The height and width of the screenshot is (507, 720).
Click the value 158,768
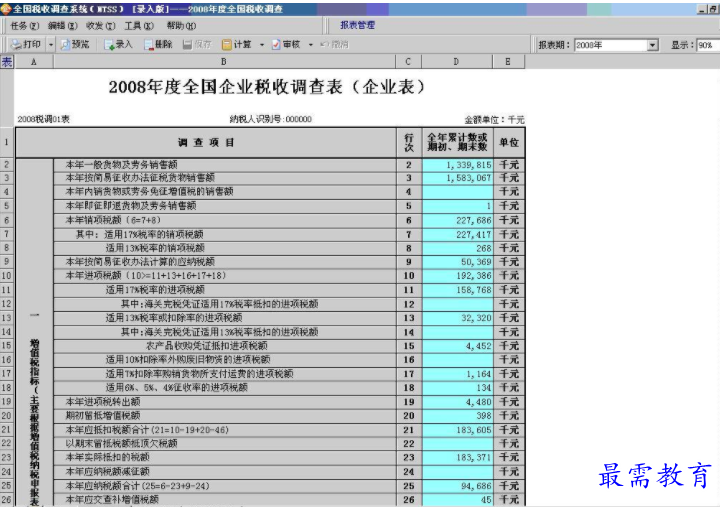(474, 290)
